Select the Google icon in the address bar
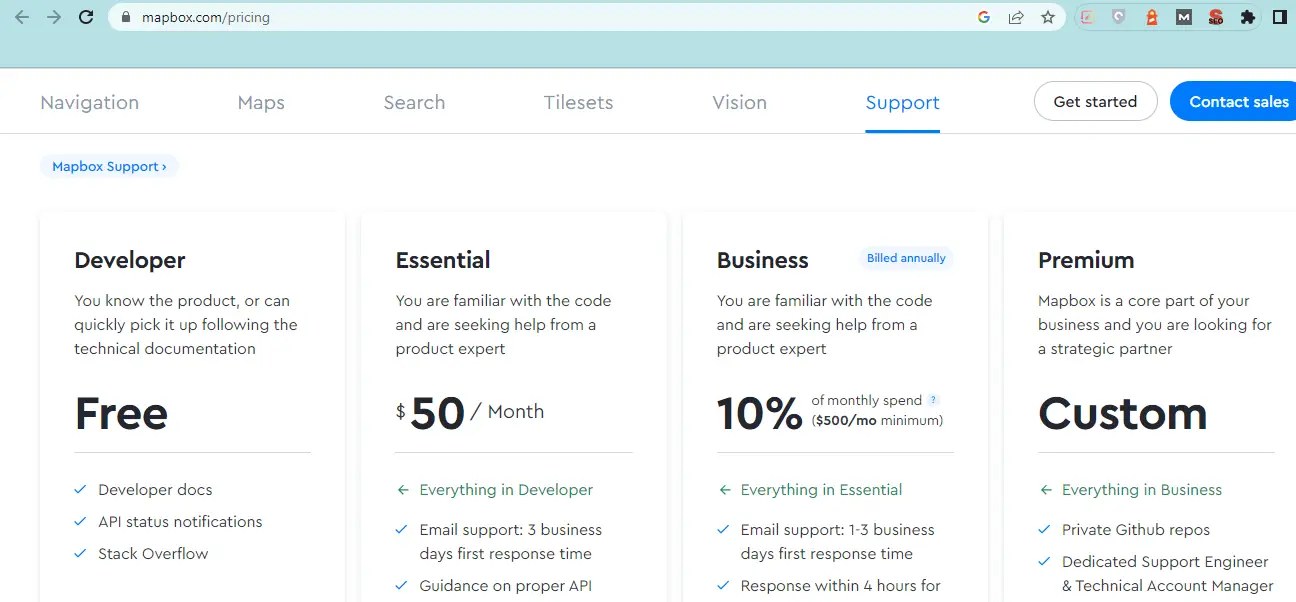The image size is (1296, 602). [984, 17]
